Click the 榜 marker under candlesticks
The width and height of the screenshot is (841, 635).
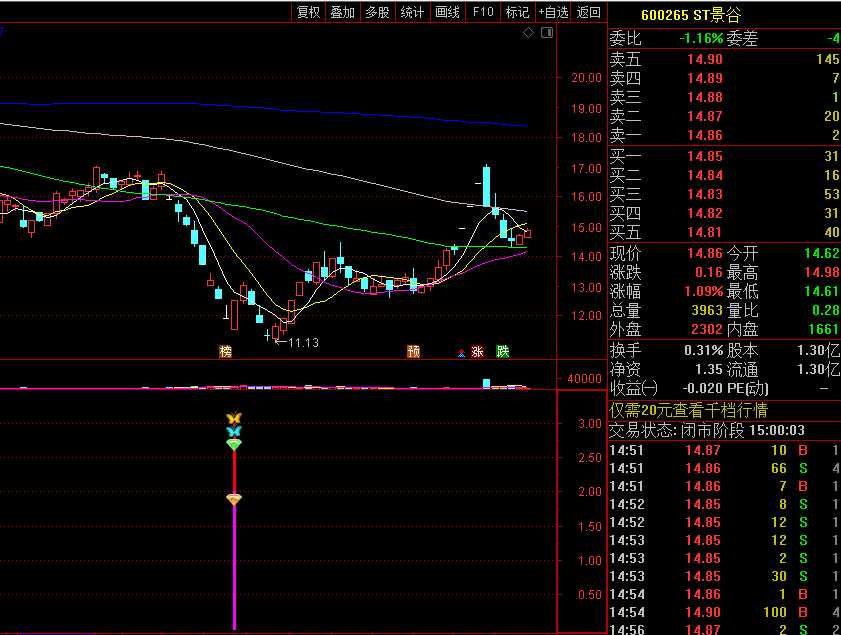click(x=225, y=351)
